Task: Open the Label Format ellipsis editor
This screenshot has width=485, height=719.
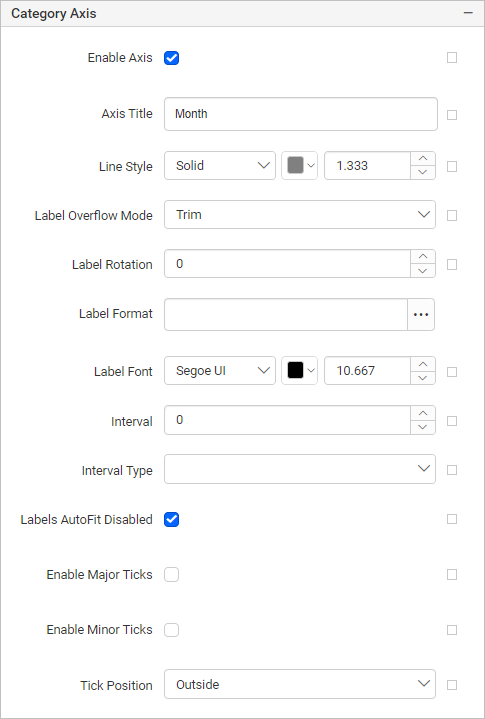Action: pos(421,315)
